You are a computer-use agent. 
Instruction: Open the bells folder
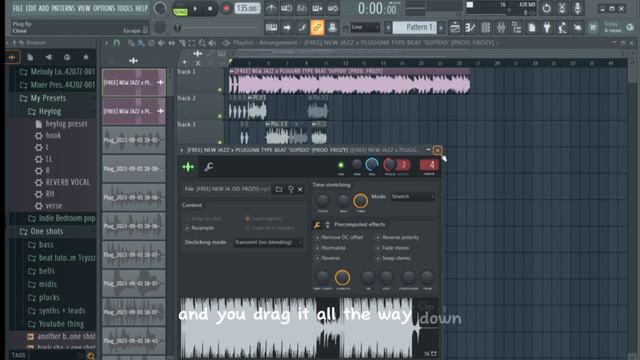coord(47,271)
